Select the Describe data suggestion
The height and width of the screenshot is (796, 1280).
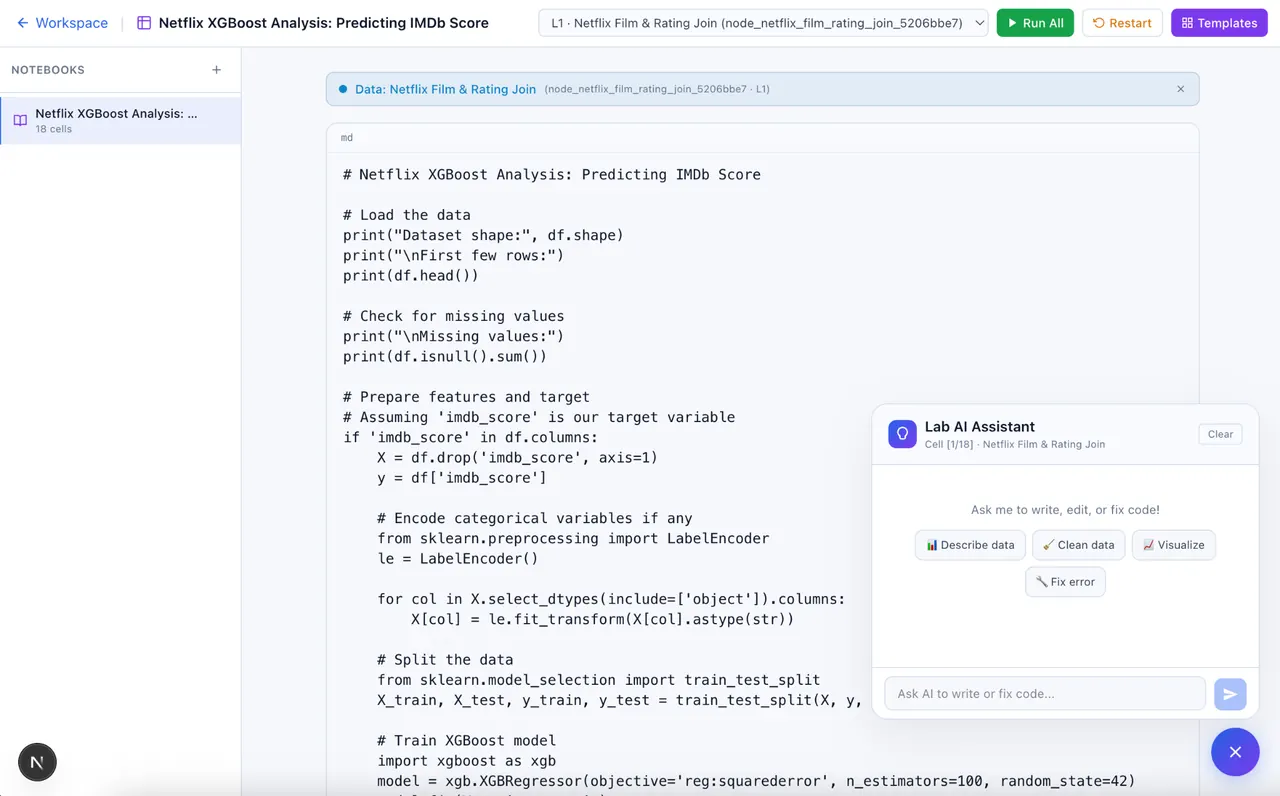[970, 545]
